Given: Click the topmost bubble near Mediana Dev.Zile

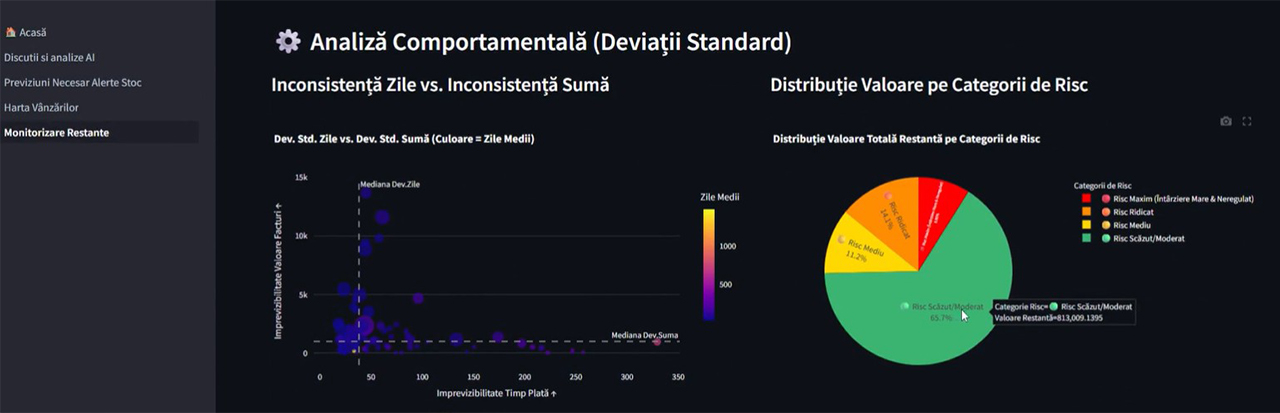Looking at the screenshot, I should [x=366, y=192].
